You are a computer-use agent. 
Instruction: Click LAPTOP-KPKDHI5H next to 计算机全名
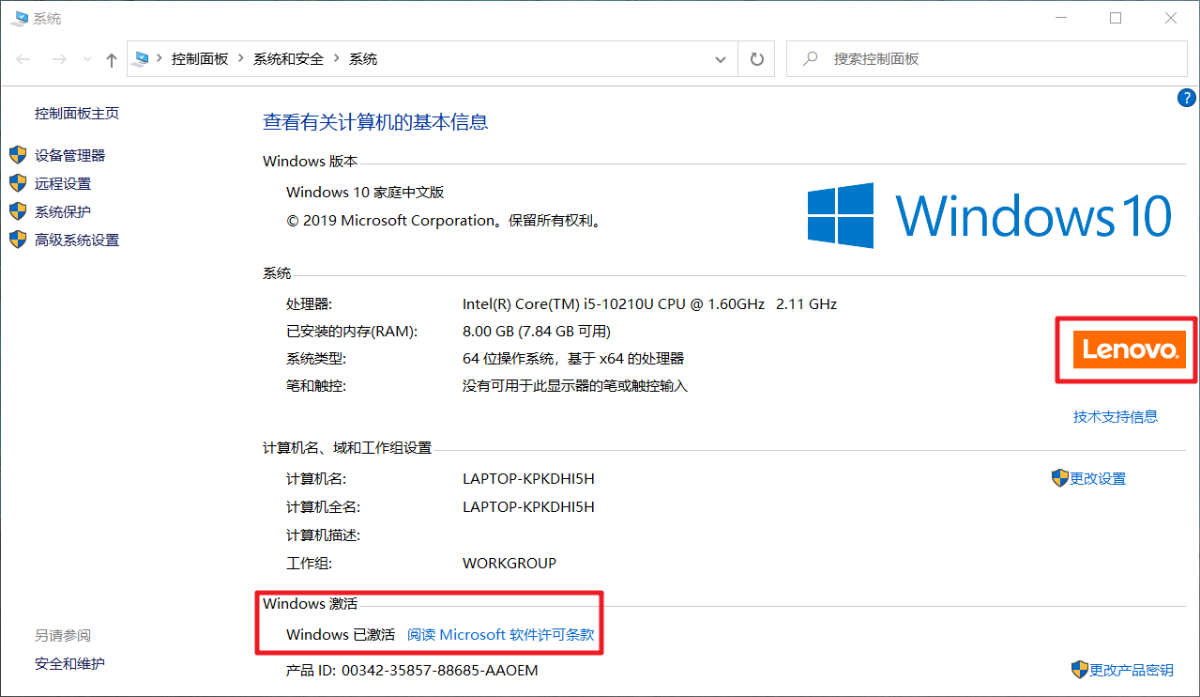pos(528,506)
